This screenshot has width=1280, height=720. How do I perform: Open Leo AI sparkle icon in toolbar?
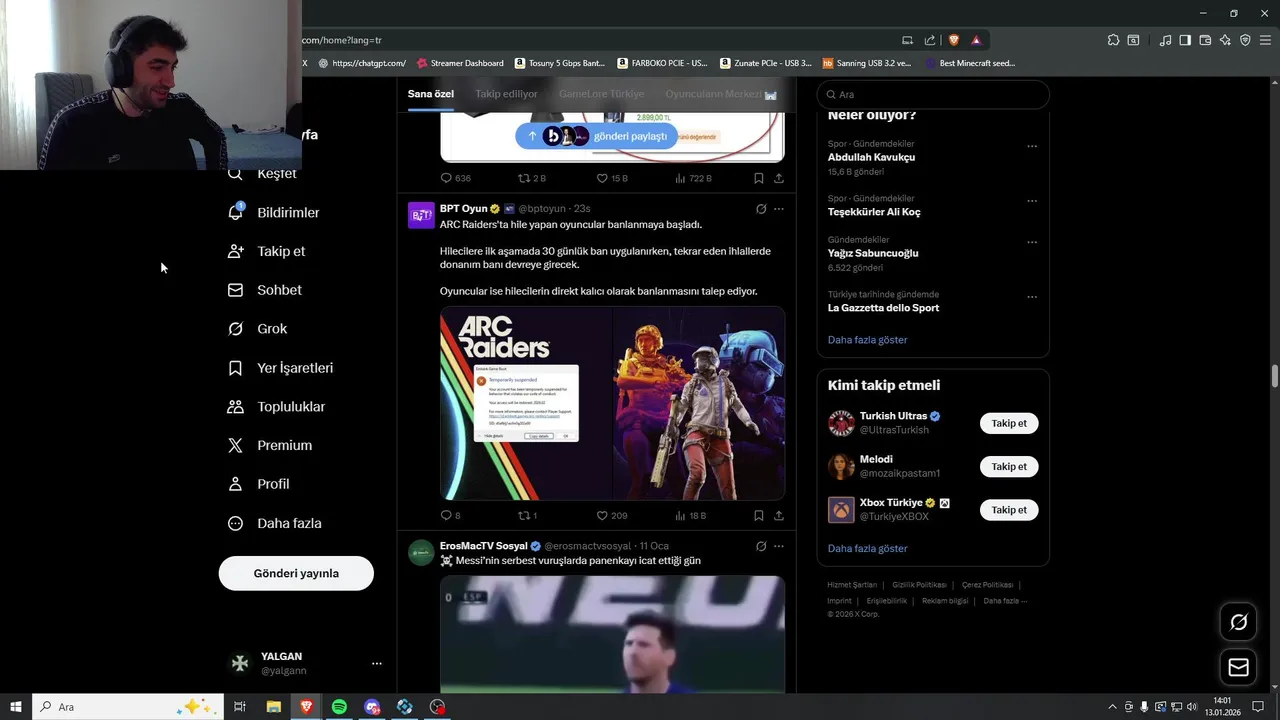click(x=1225, y=40)
